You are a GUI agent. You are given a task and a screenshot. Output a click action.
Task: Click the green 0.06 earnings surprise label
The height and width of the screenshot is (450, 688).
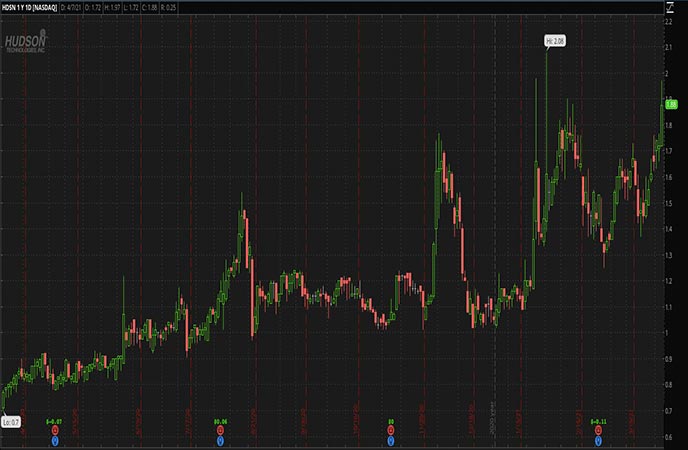[x=221, y=422]
